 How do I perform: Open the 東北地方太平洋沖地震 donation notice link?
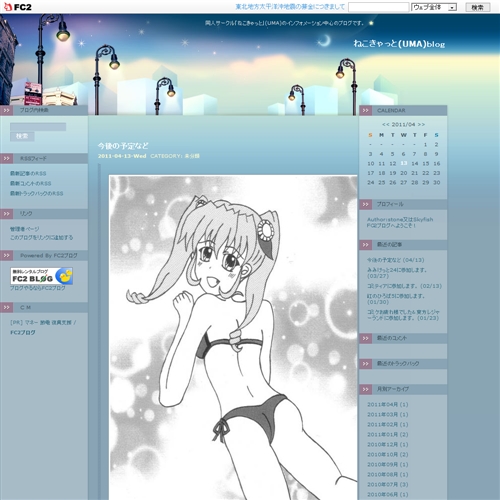[290, 7]
